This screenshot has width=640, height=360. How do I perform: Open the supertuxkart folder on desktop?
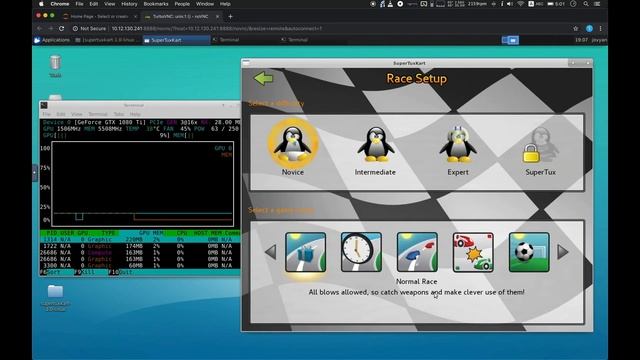55,298
